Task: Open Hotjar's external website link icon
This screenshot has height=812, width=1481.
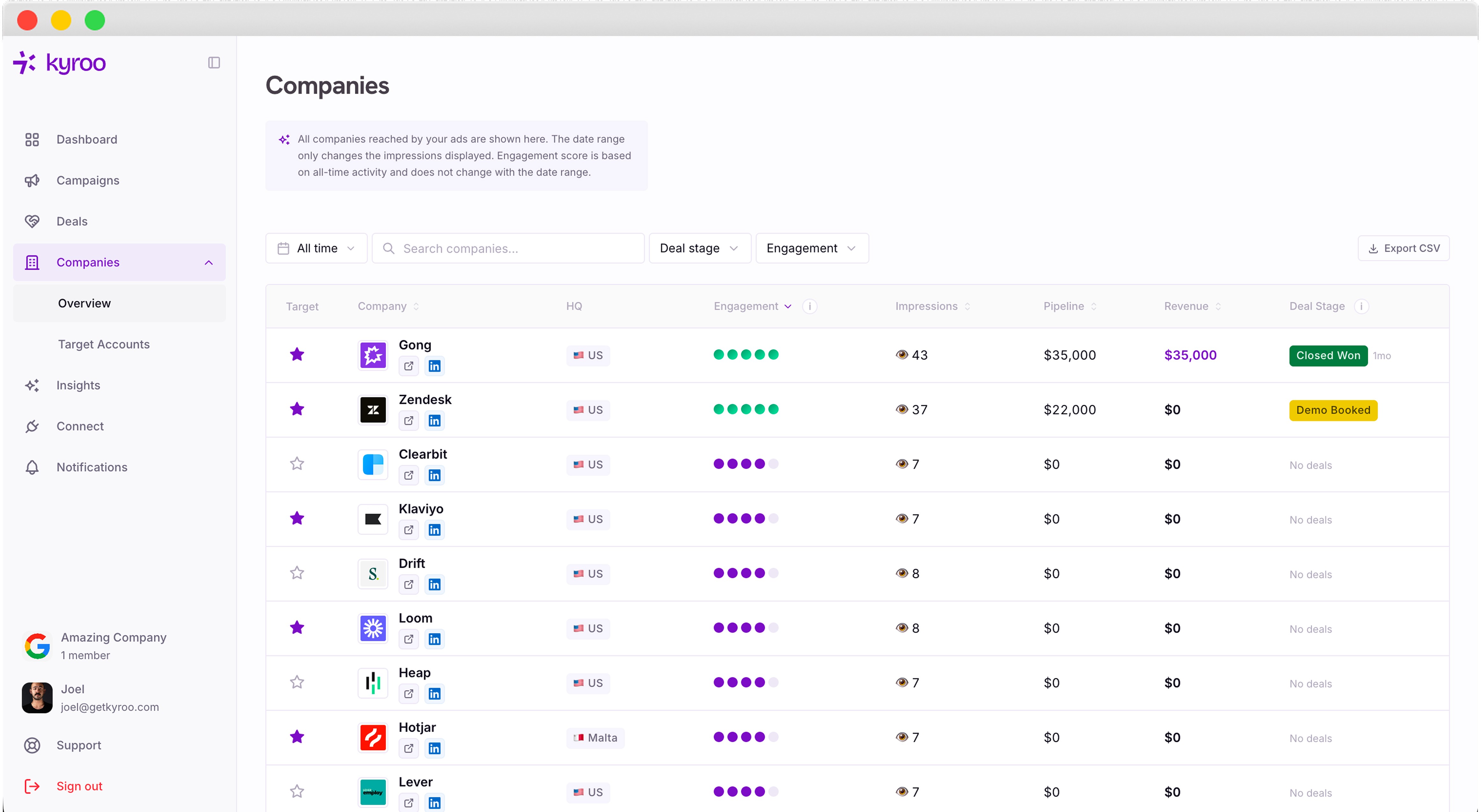Action: tap(409, 748)
